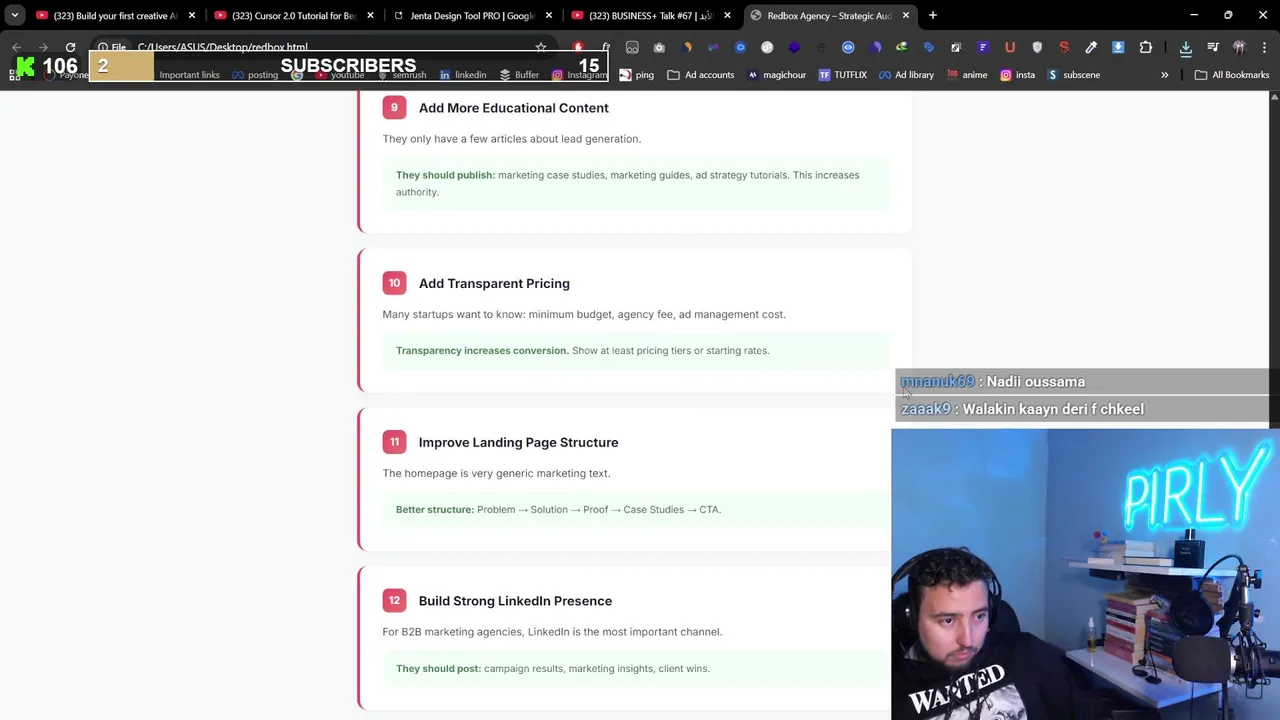
Task: Close the BUSINESS+ Talk #67 tab
Action: [x=727, y=15]
